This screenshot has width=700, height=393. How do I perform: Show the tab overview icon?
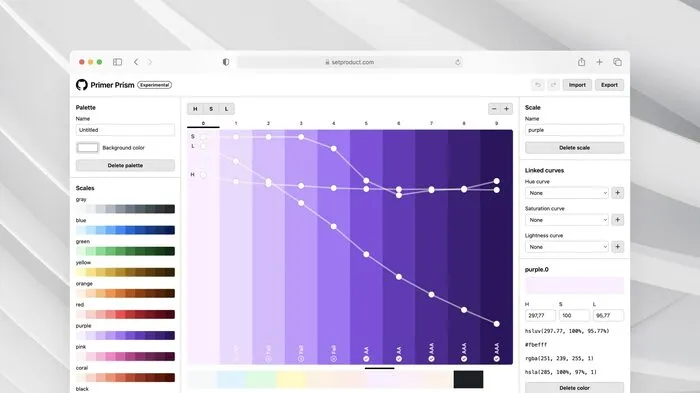coord(617,62)
